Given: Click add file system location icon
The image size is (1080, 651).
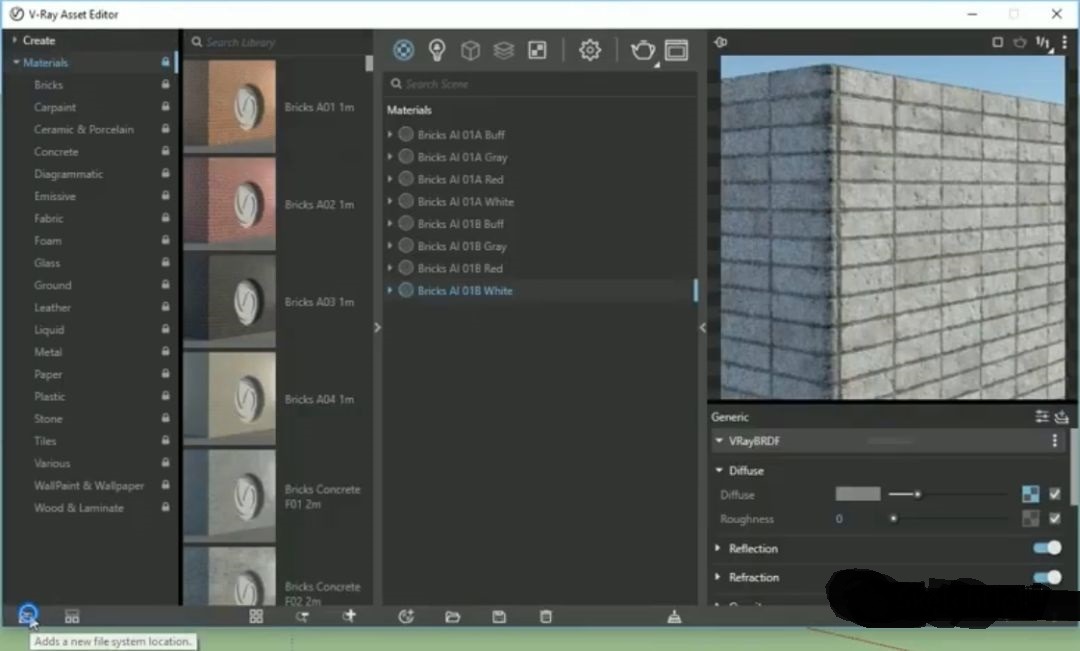Looking at the screenshot, I should point(28,614).
